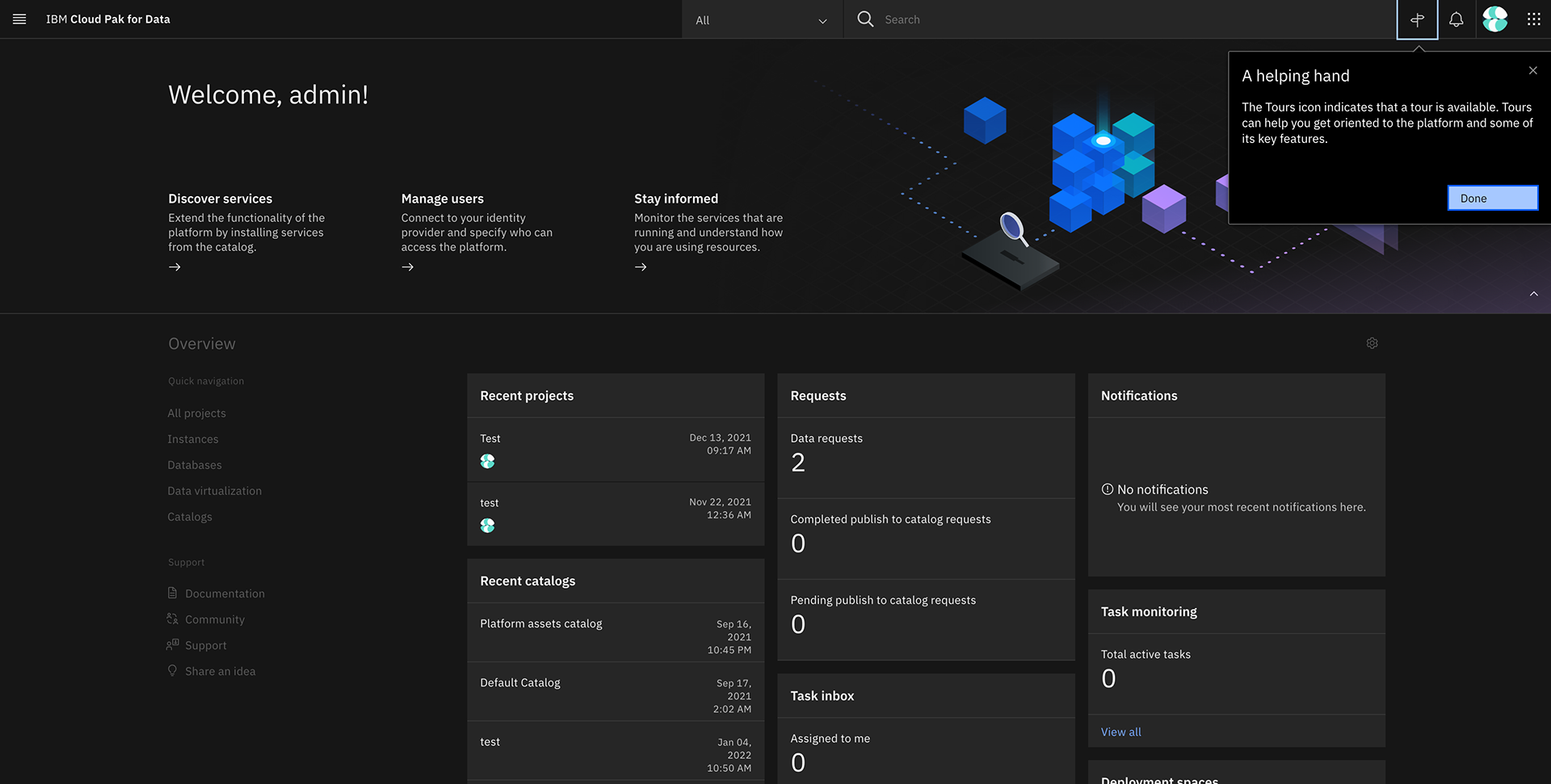Click the Tours signpost icon
Image resolution: width=1551 pixels, height=784 pixels.
coord(1417,19)
